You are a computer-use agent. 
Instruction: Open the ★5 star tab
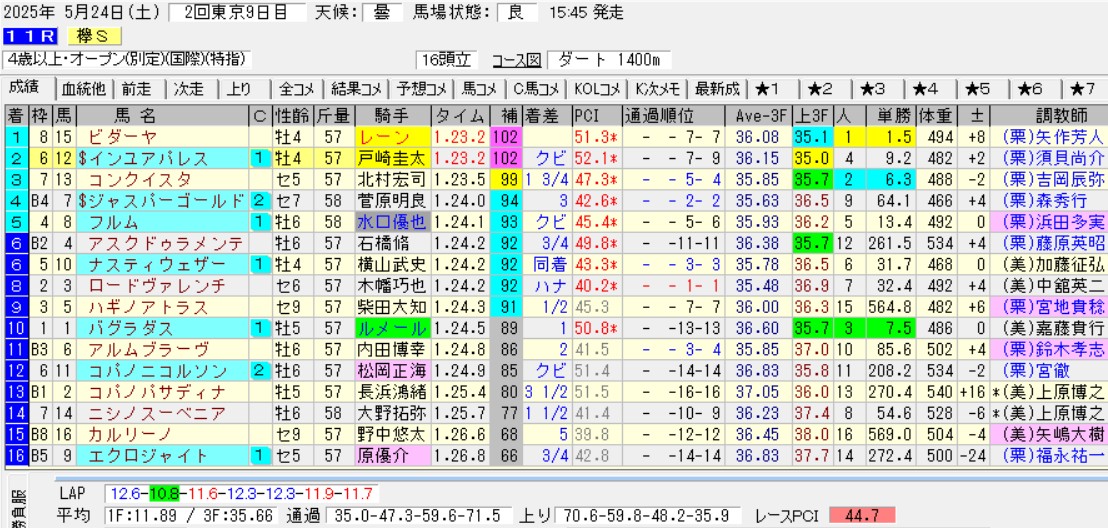pyautogui.click(x=977, y=88)
